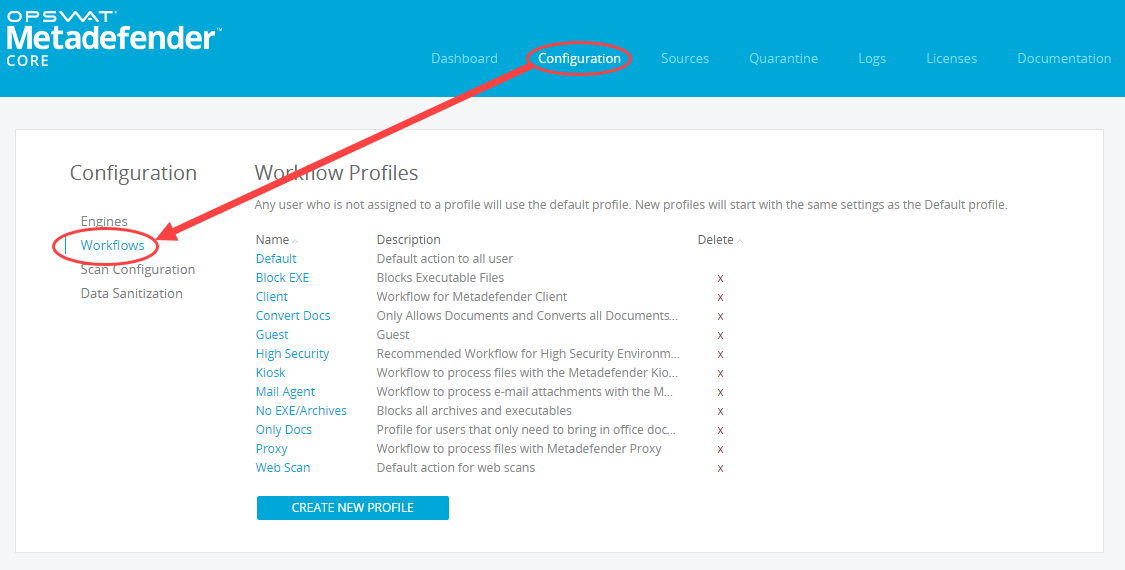Open the Proxy profile
This screenshot has height=570, width=1125.
point(272,449)
